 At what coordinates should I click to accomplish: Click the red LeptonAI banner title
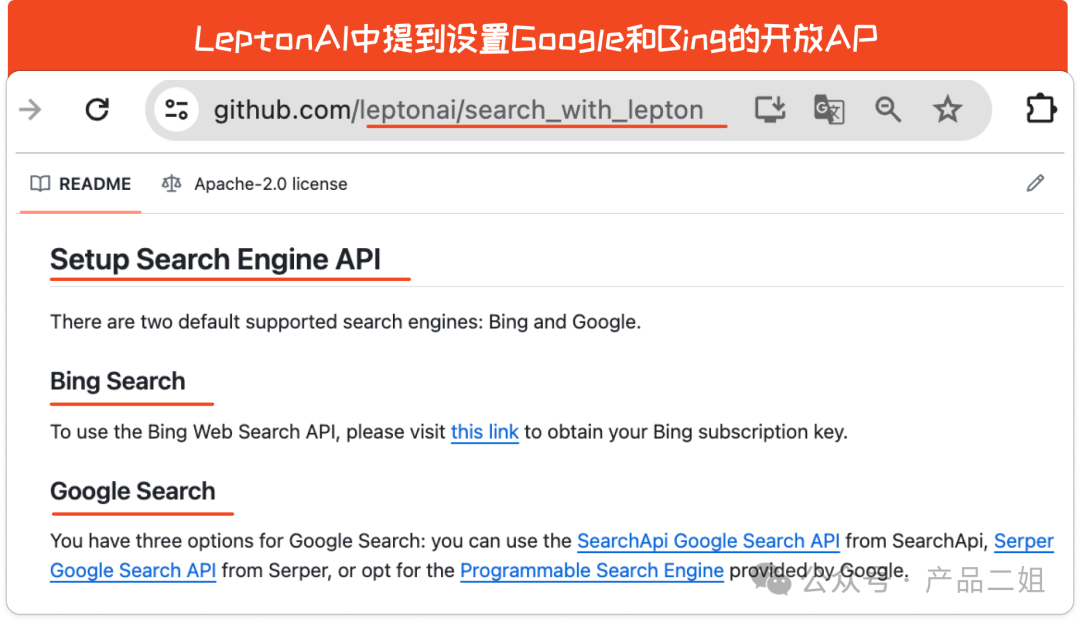coord(536,38)
